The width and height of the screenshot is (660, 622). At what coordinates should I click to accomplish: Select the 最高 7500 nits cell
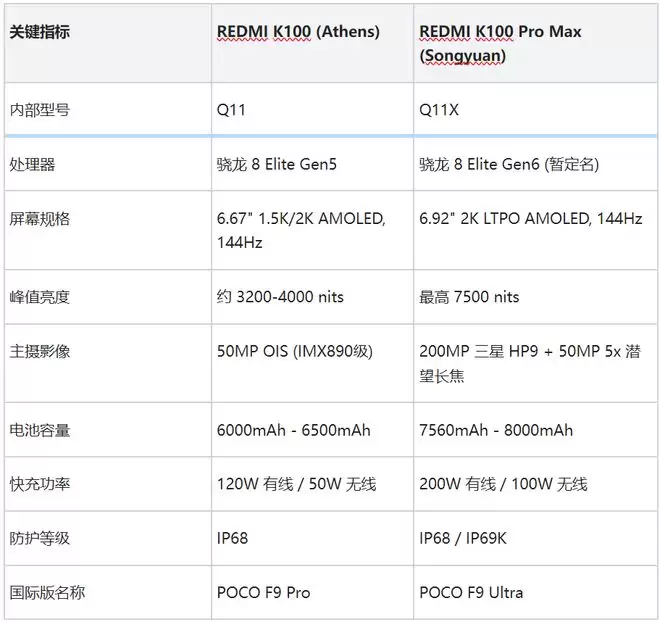click(469, 297)
